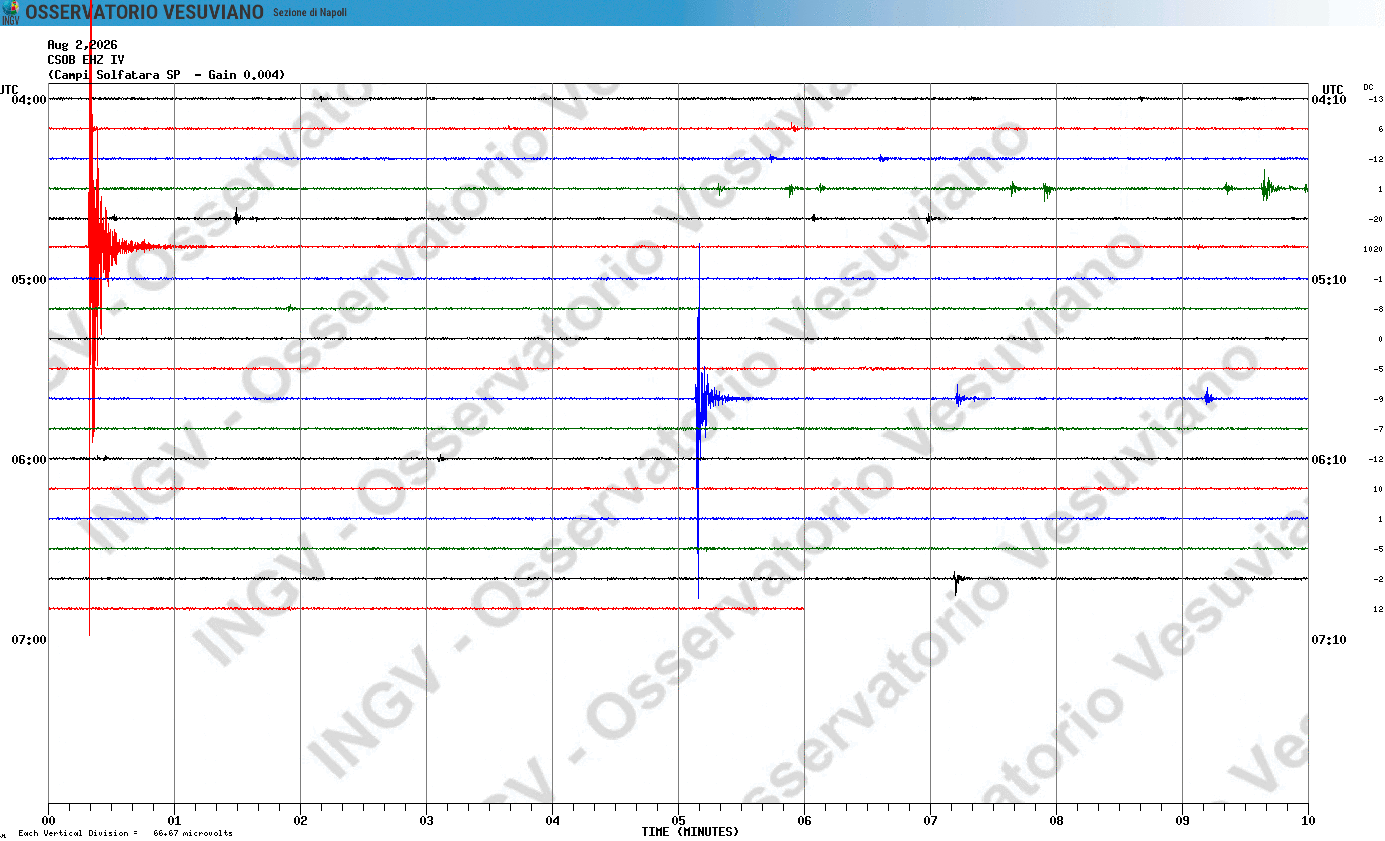Select the "05:10" time label

pyautogui.click(x=1328, y=280)
